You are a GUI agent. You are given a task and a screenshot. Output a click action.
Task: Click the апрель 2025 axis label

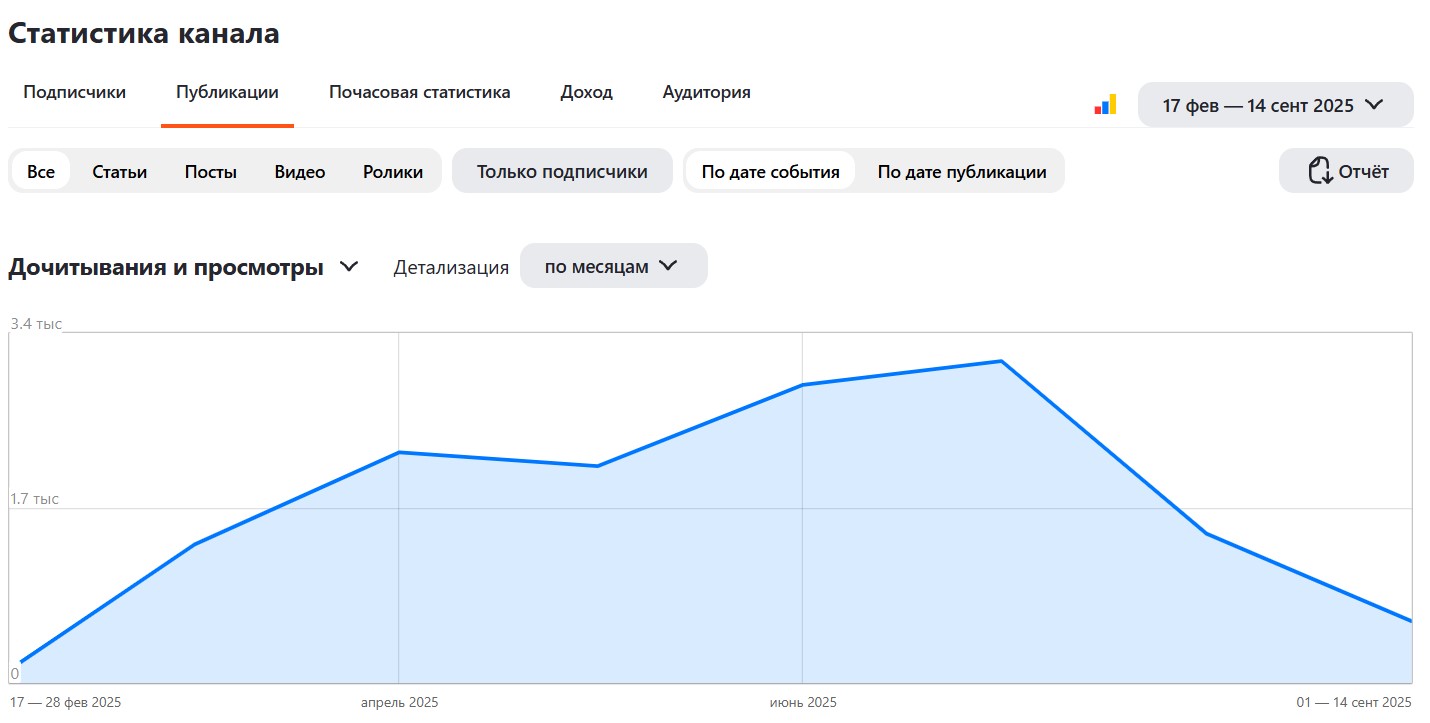tap(400, 702)
